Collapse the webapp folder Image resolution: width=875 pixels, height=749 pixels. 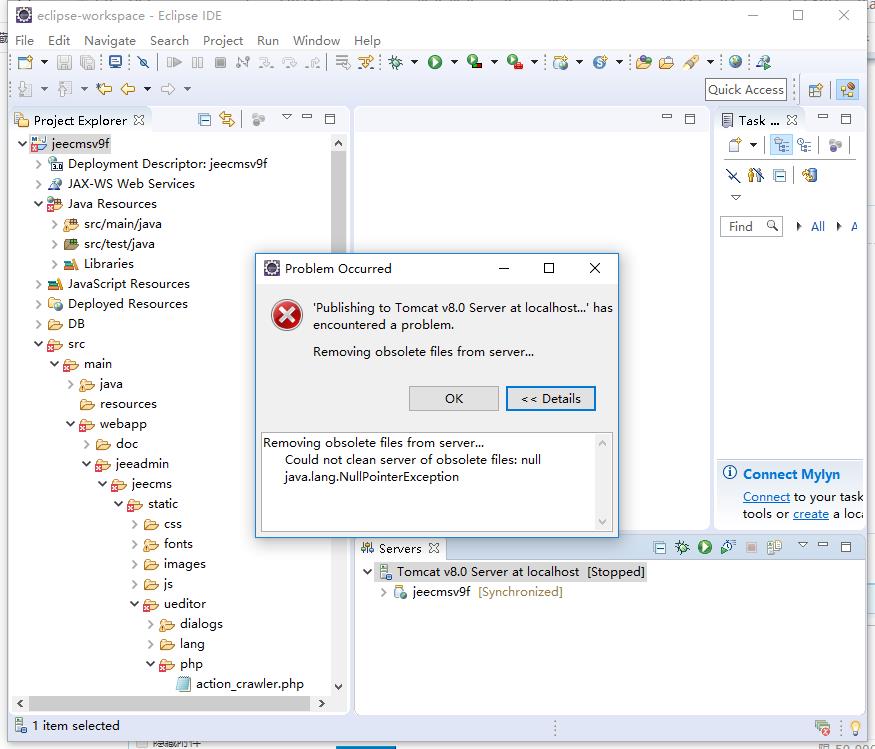tap(70, 424)
